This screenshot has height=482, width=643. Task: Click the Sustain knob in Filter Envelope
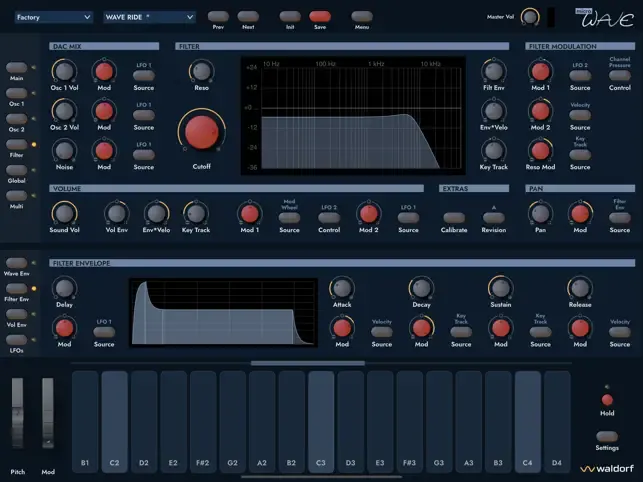coord(501,288)
